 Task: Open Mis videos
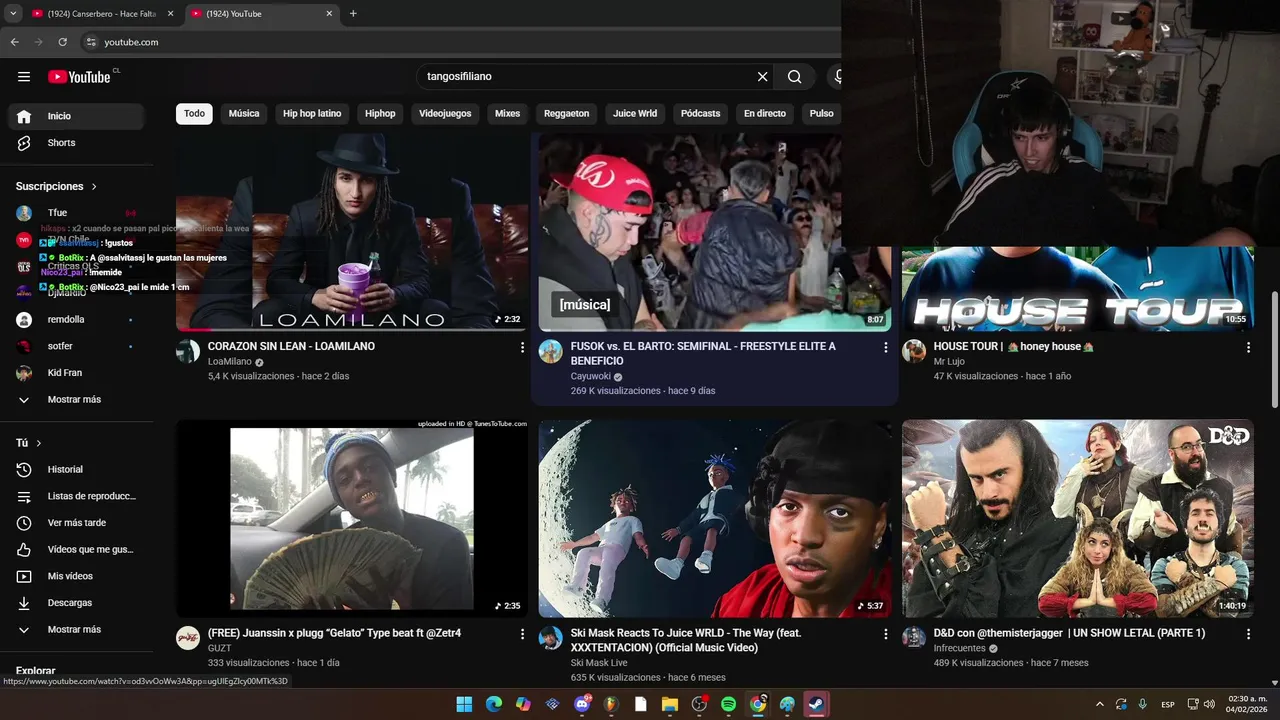click(76, 576)
